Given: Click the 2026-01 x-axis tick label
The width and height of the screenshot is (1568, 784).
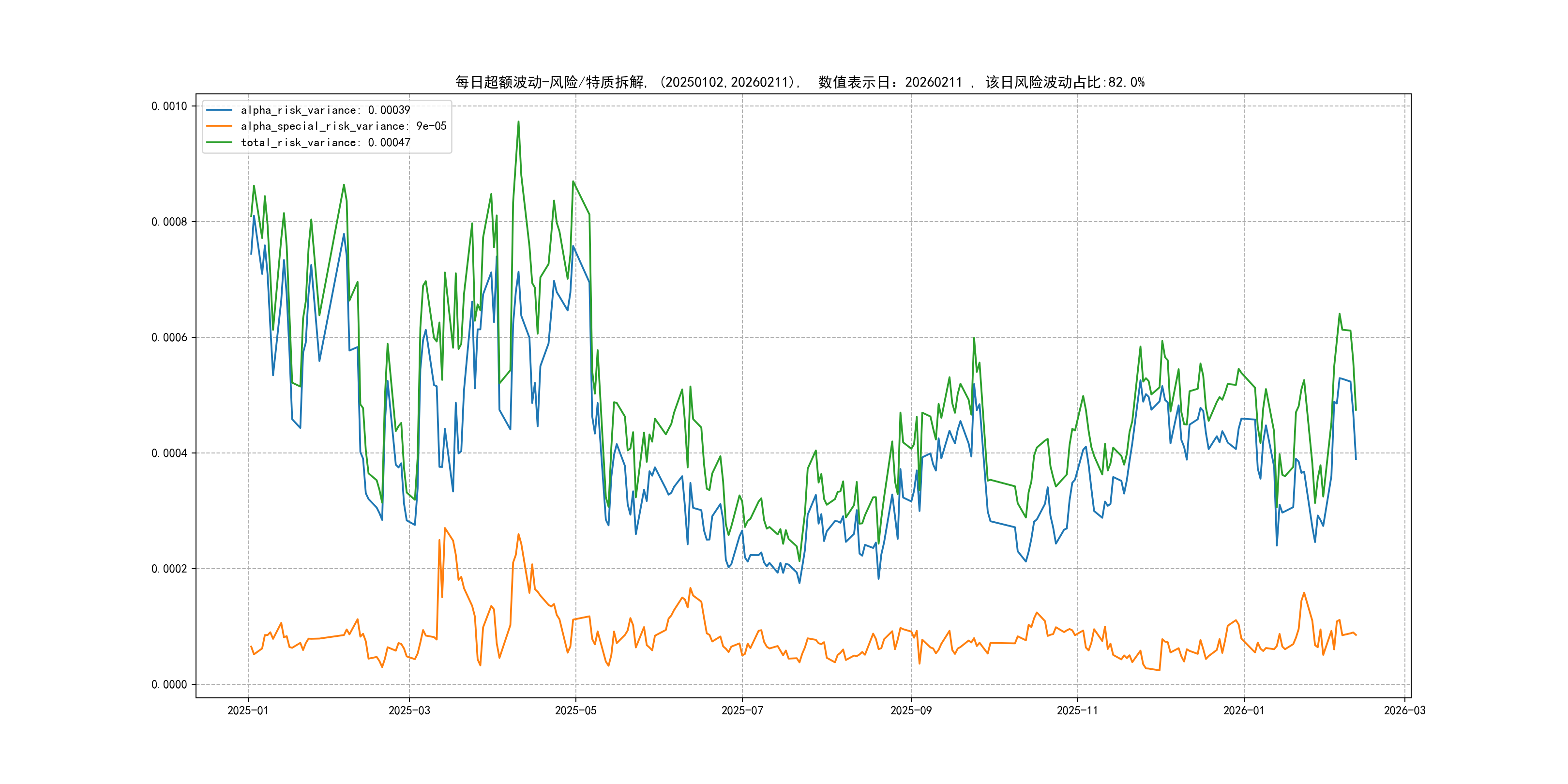Looking at the screenshot, I should 1244,710.
